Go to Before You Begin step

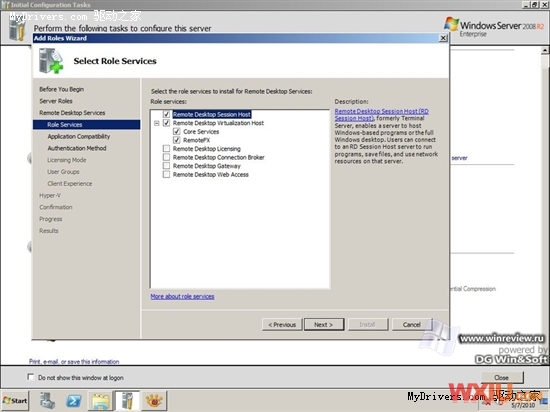click(x=61, y=89)
